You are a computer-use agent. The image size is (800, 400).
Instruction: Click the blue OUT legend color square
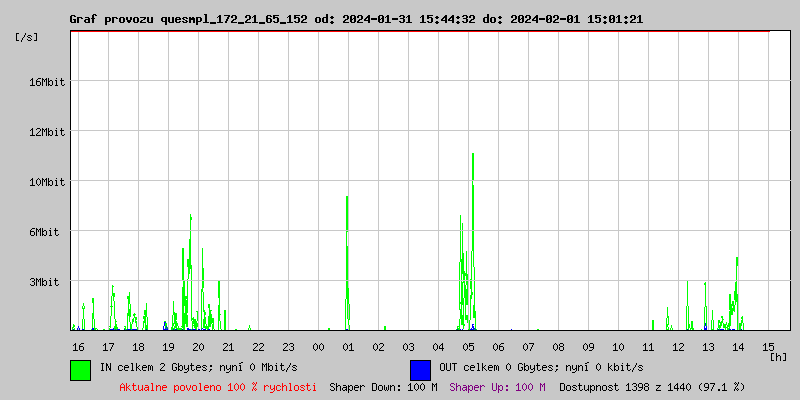[420, 369]
